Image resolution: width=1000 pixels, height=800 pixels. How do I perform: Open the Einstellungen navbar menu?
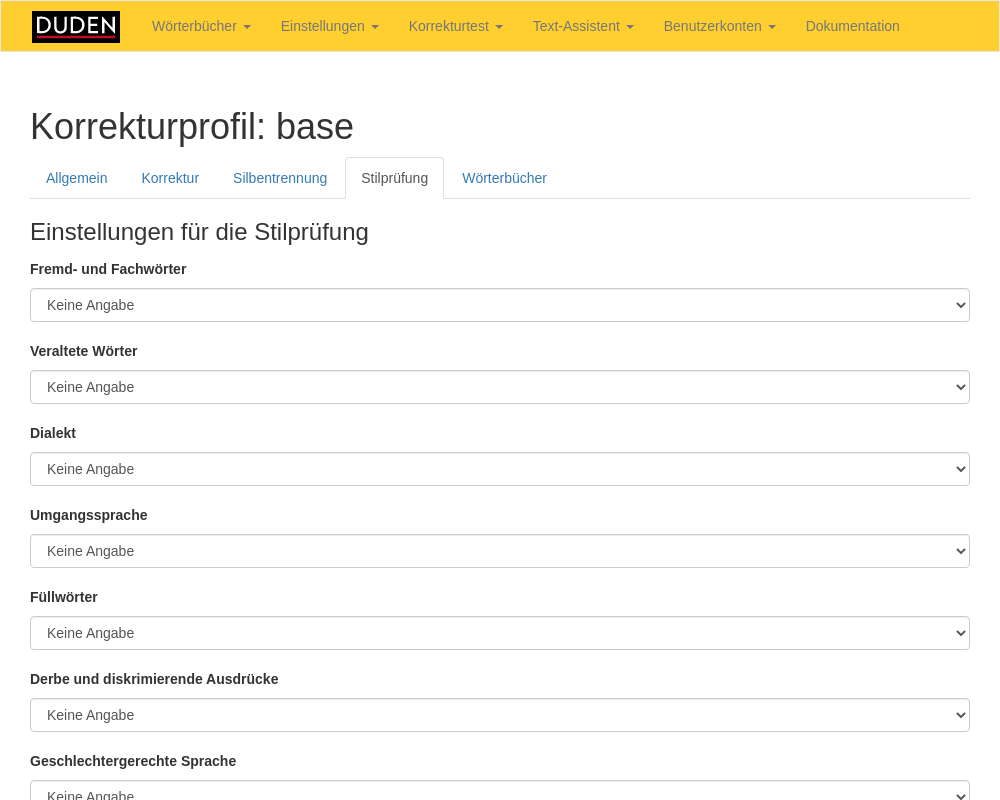(329, 26)
